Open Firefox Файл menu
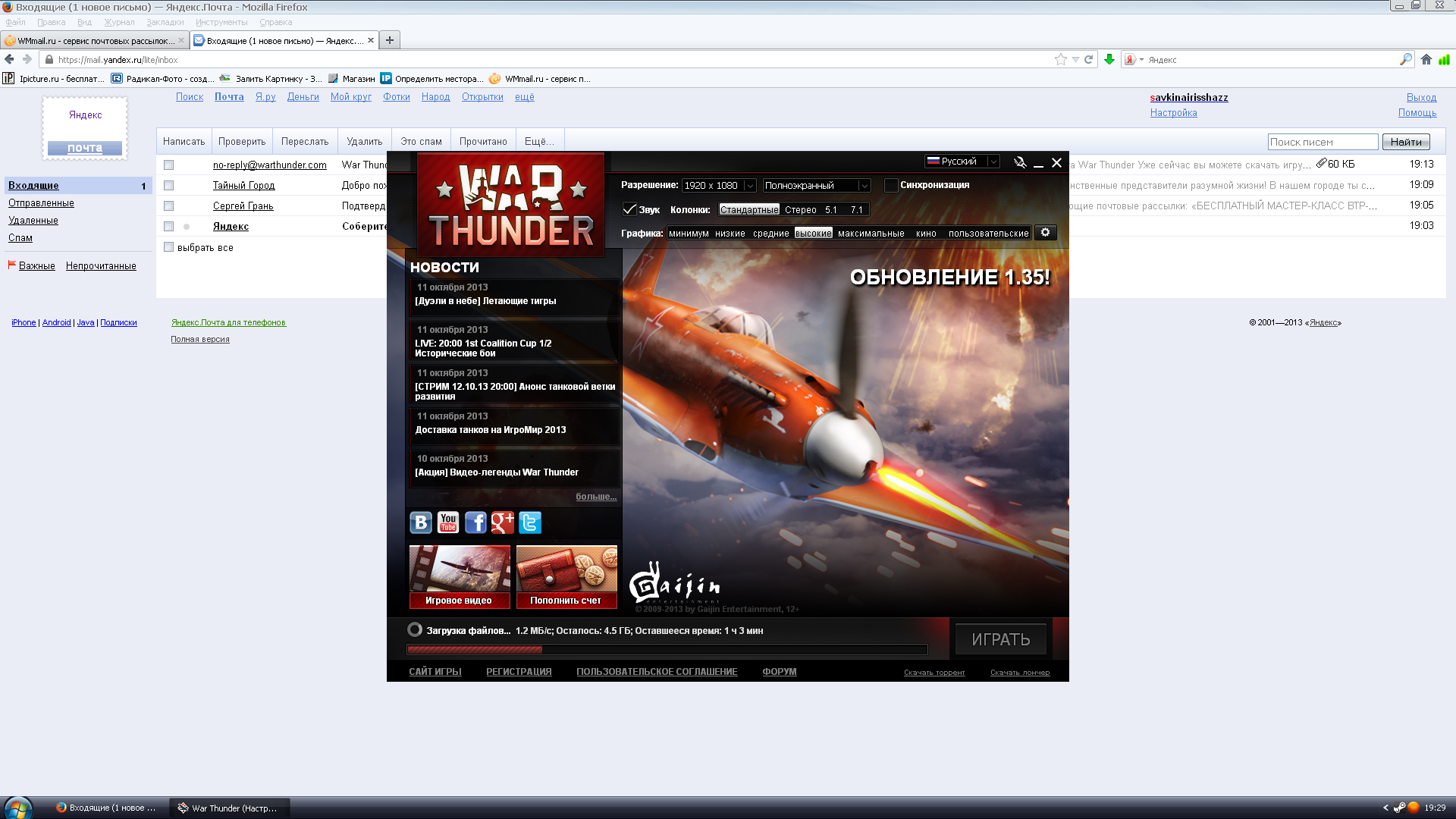Image resolution: width=1456 pixels, height=819 pixels. [15, 22]
